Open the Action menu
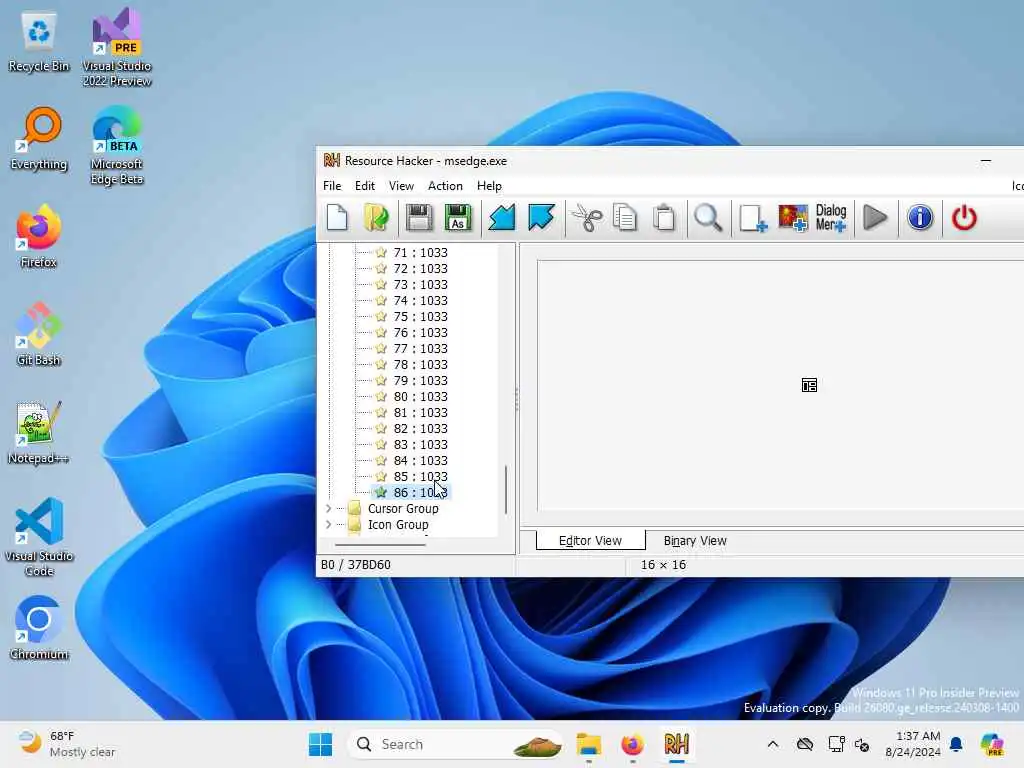1024x768 pixels. point(445,186)
